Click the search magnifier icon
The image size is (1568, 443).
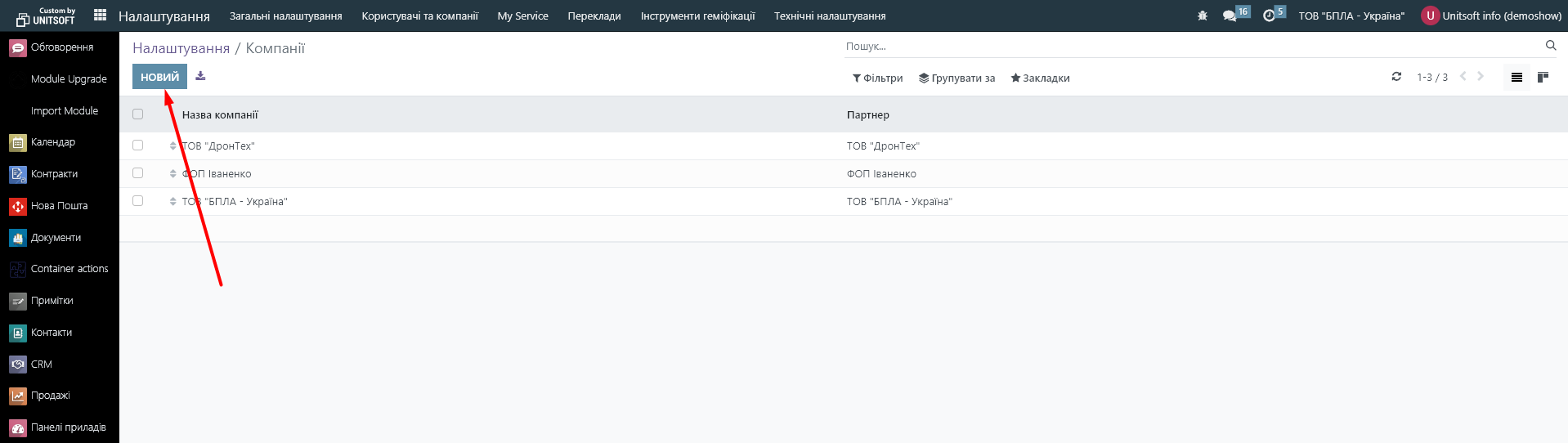[1550, 46]
